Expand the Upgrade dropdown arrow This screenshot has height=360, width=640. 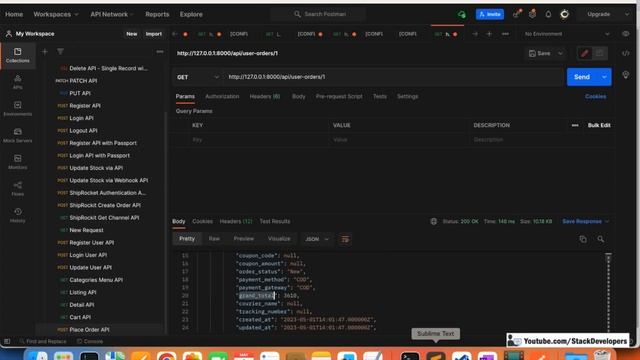(x=627, y=14)
